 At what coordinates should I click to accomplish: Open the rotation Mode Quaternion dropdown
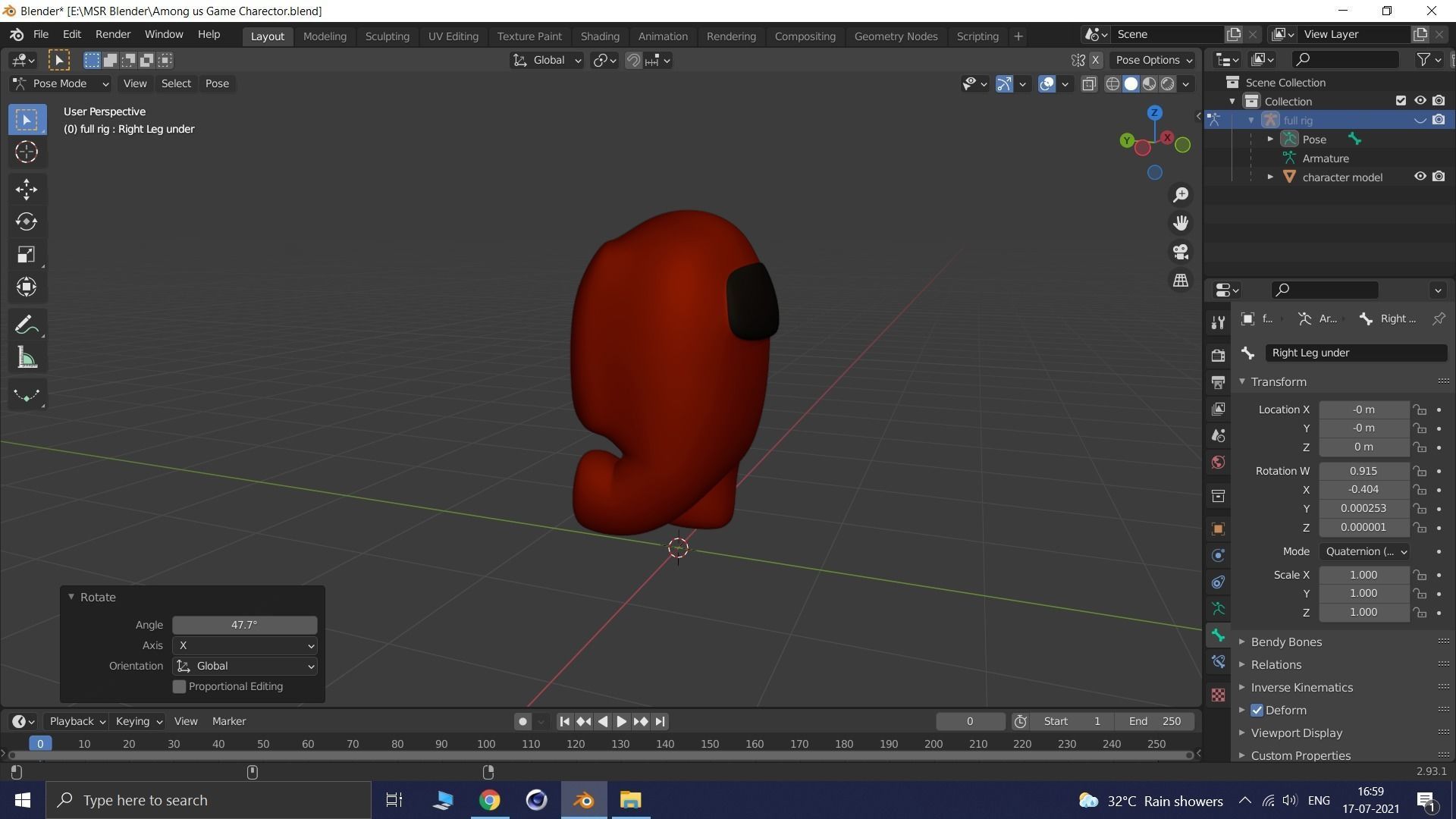(1365, 551)
